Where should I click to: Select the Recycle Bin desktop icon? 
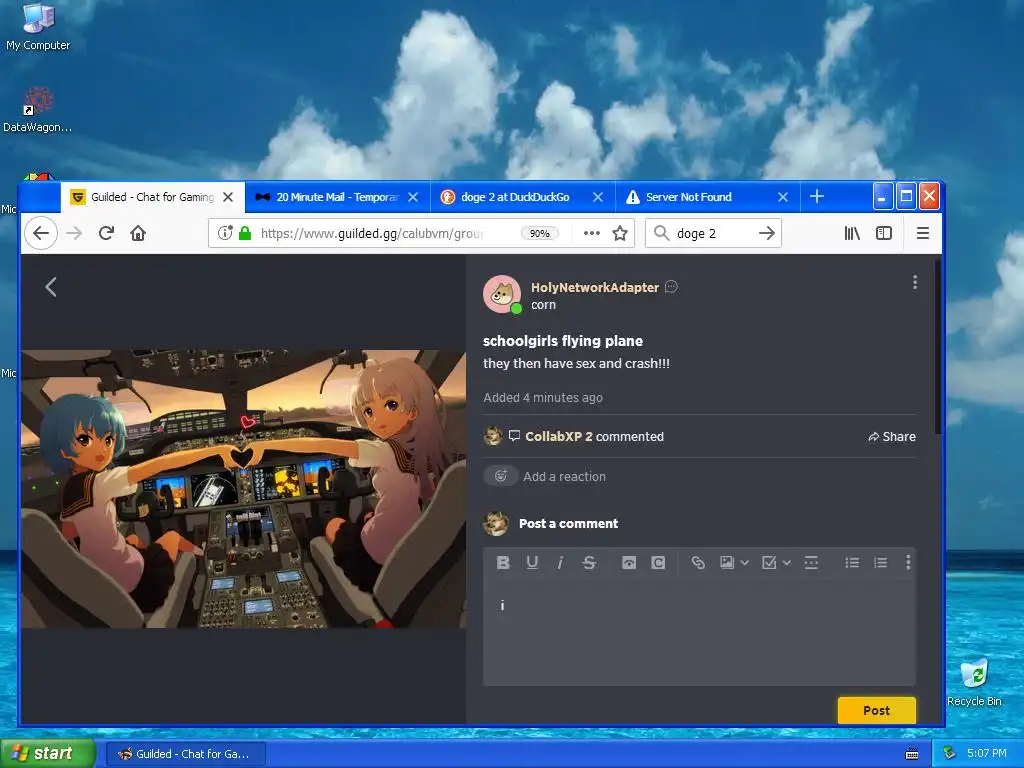pyautogui.click(x=974, y=682)
